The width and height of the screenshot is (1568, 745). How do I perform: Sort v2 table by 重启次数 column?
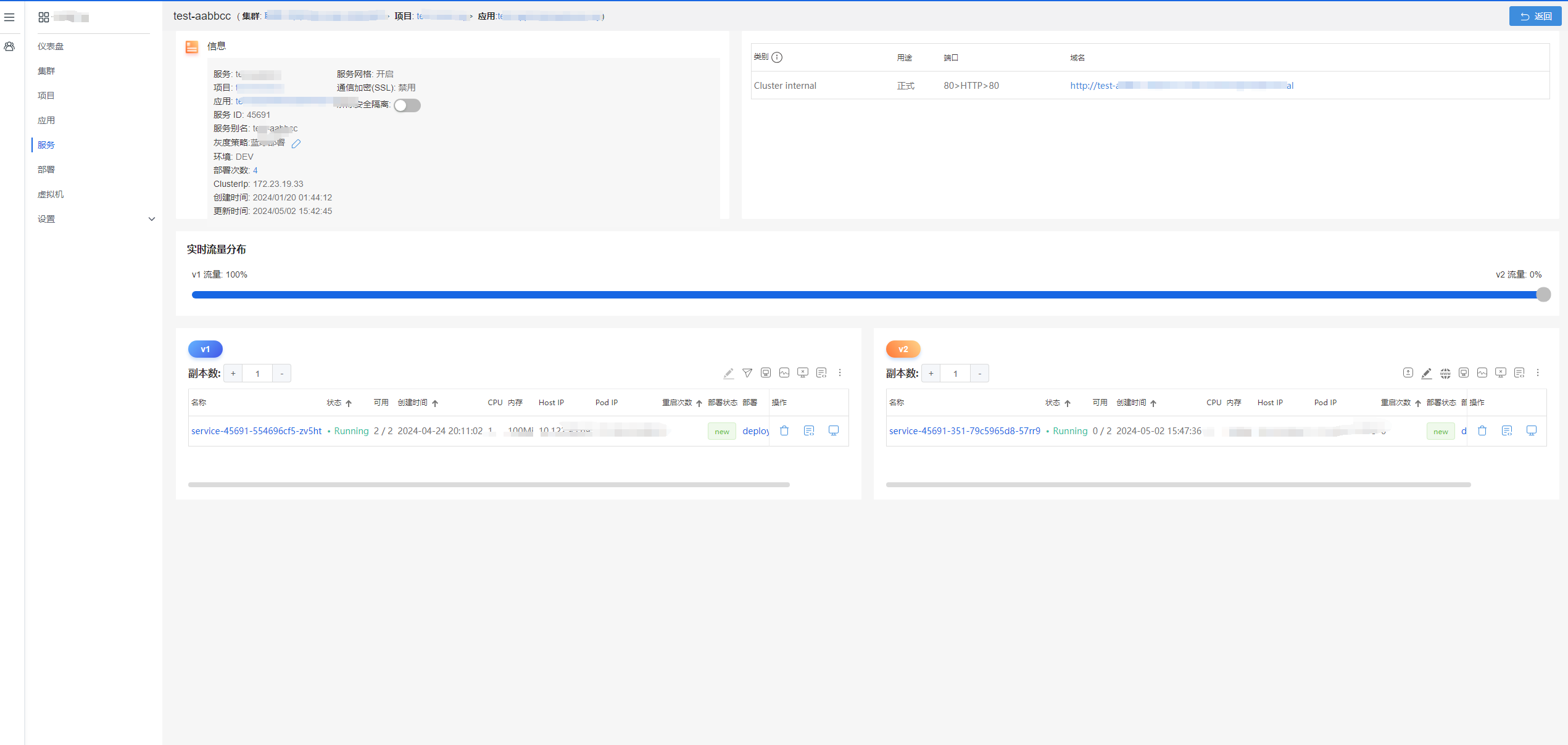pos(1418,403)
